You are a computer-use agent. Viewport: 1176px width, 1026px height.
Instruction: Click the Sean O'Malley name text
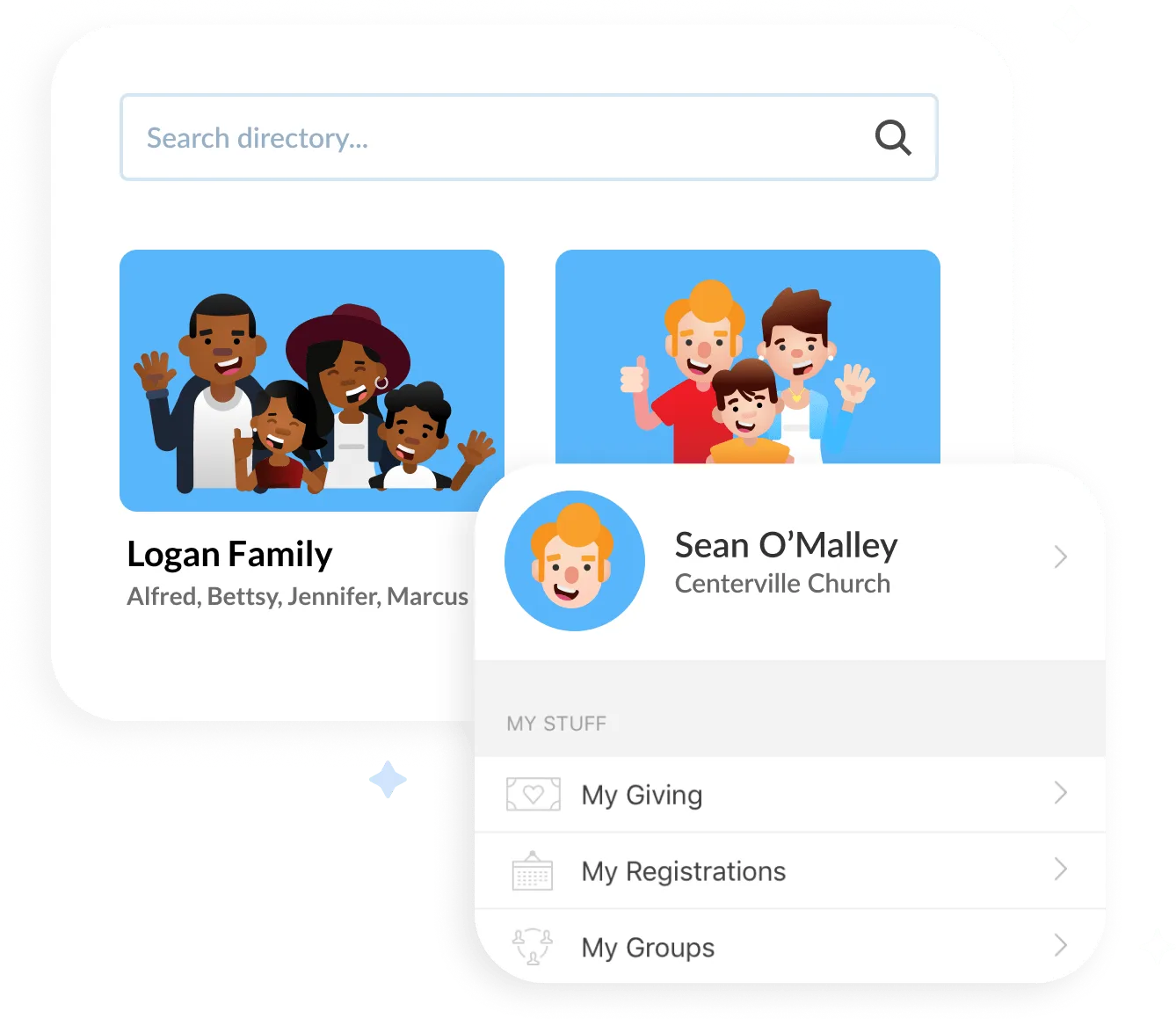pyautogui.click(x=786, y=545)
